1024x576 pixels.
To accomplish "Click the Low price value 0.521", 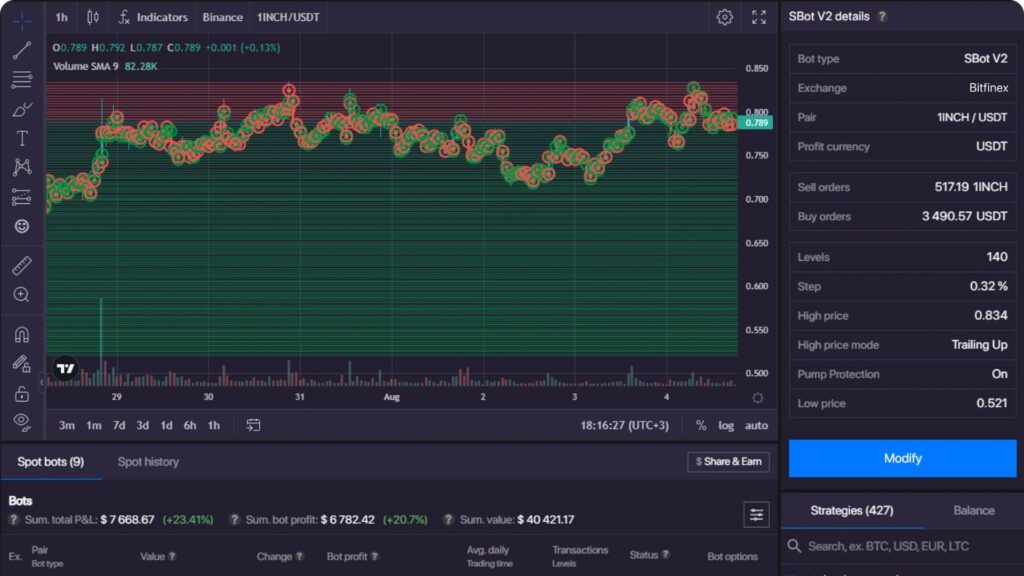I will point(991,404).
